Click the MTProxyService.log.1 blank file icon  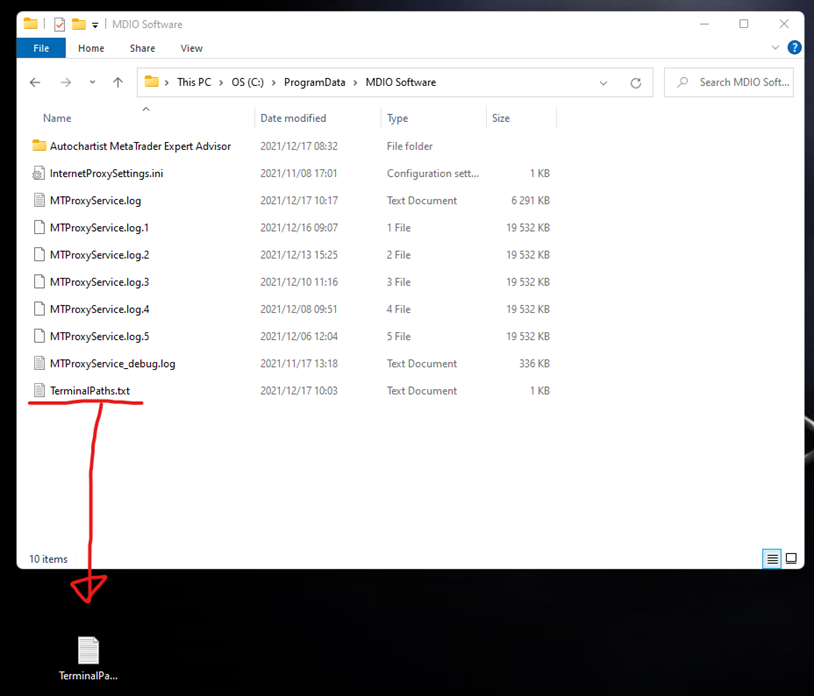point(39,227)
